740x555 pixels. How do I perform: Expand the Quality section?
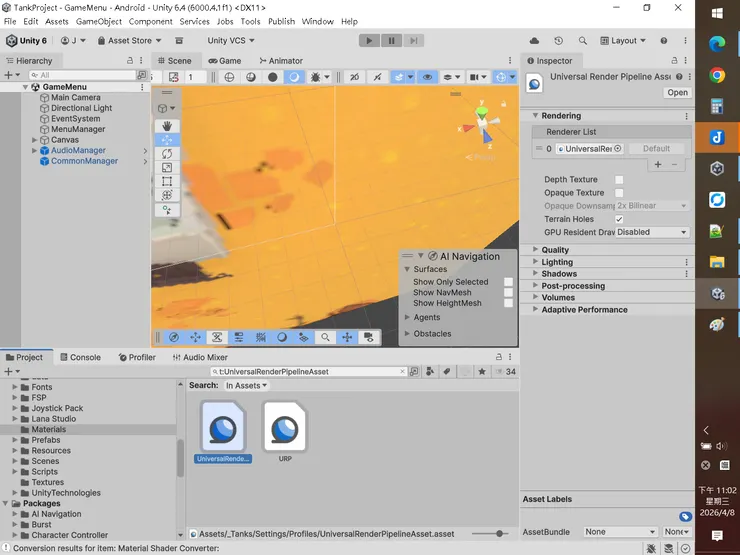[x=555, y=250]
